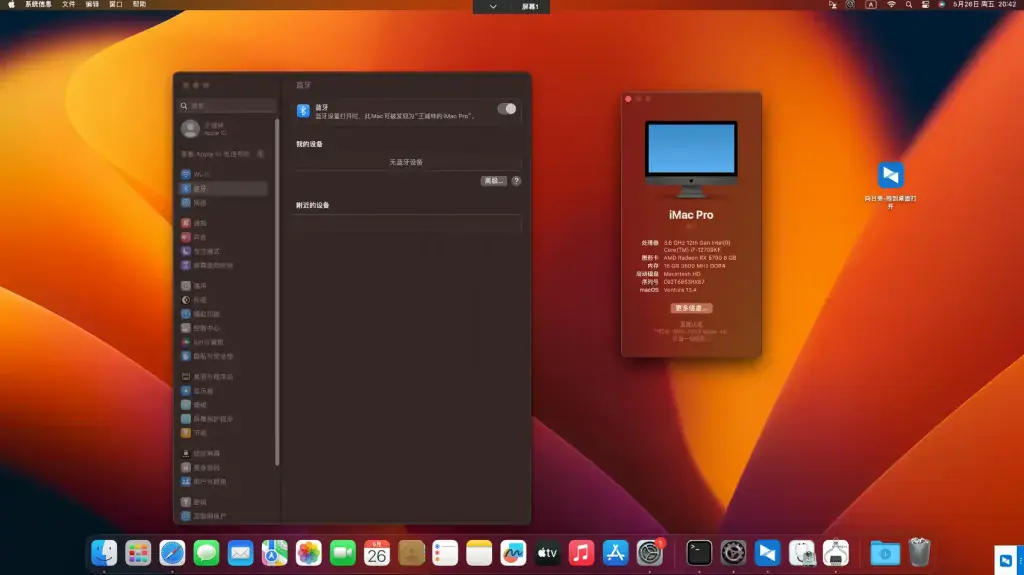Viewport: 1024px width, 575px height.
Task: Open Photos from the Dock
Action: point(308,553)
